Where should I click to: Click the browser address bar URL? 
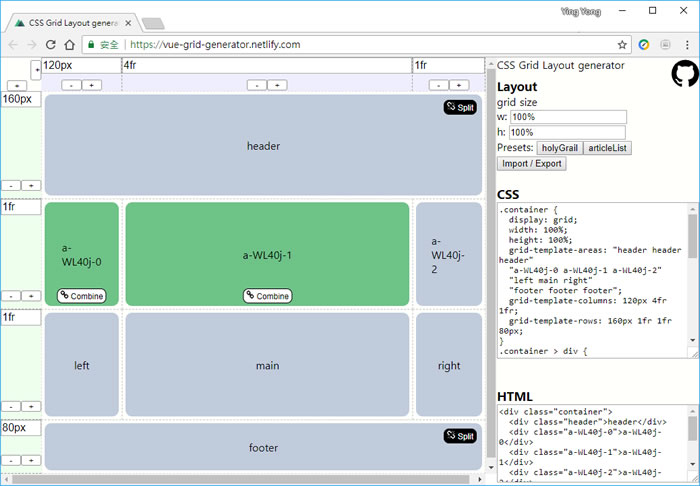[215, 45]
